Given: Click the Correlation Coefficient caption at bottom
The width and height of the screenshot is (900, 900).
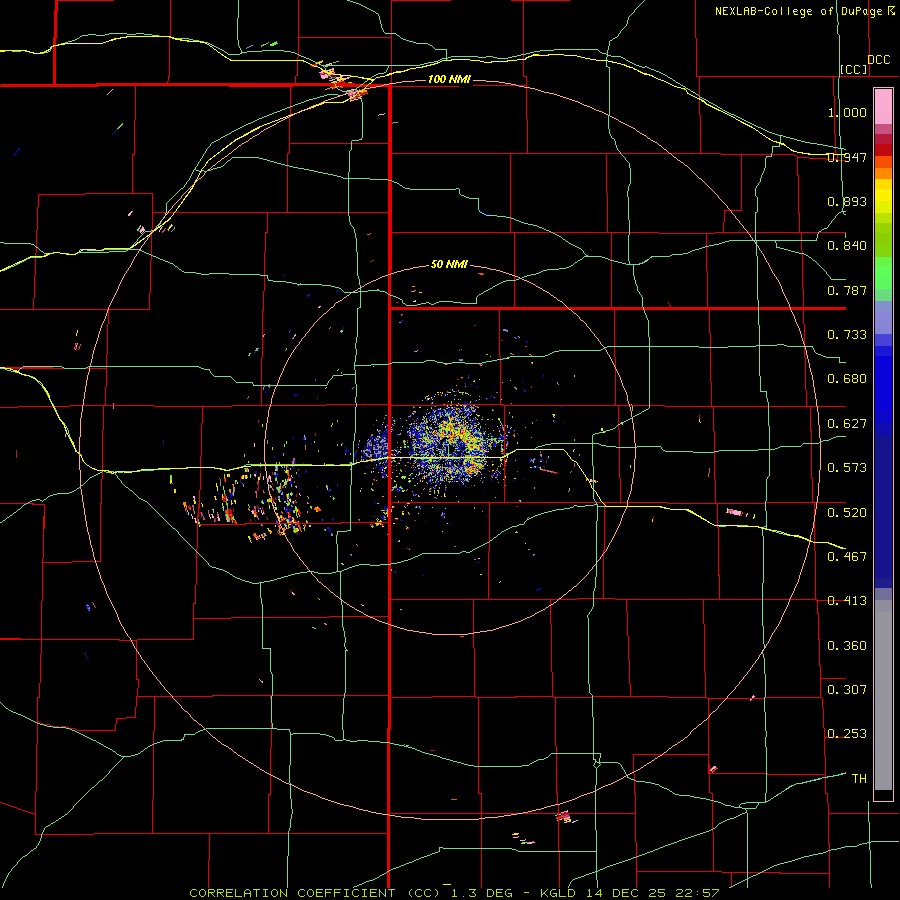Looking at the screenshot, I should point(454,893).
